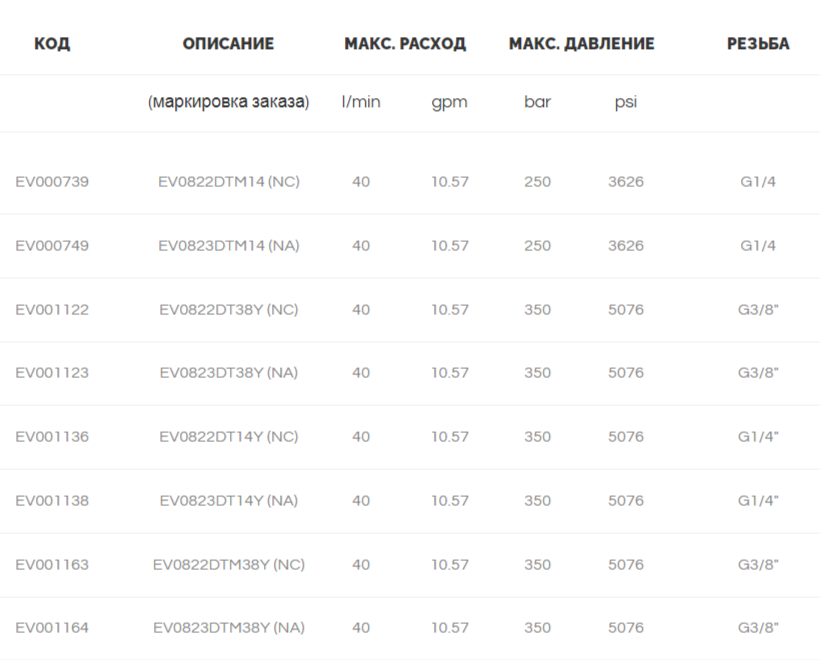Select product code EV001123

point(52,373)
